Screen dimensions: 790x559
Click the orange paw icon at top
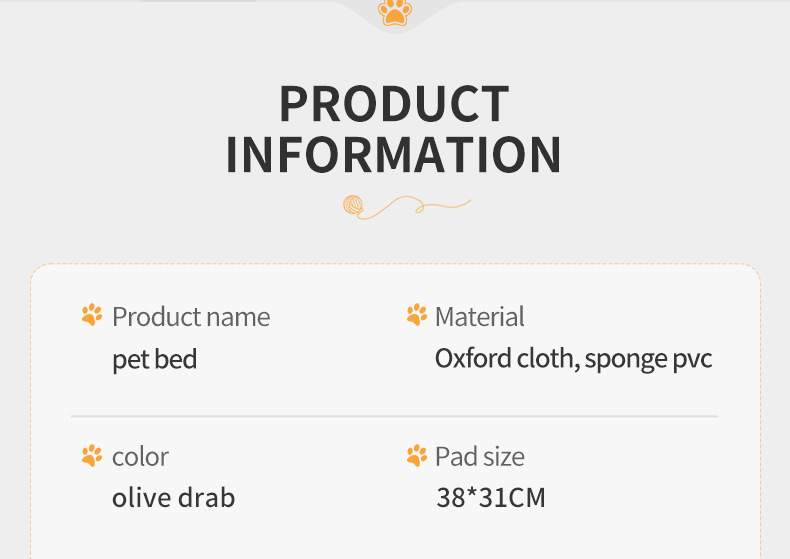(395, 12)
